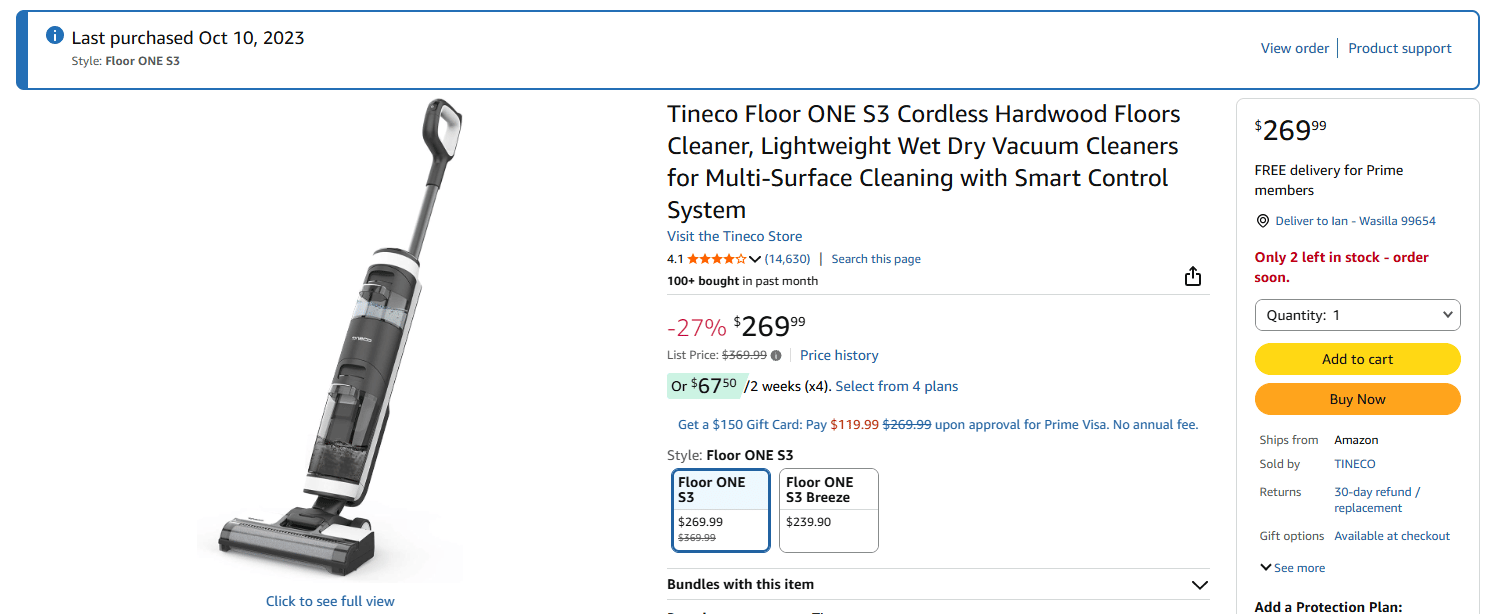Image resolution: width=1508 pixels, height=614 pixels.
Task: Visit the Tineco Store link
Action: tap(734, 236)
